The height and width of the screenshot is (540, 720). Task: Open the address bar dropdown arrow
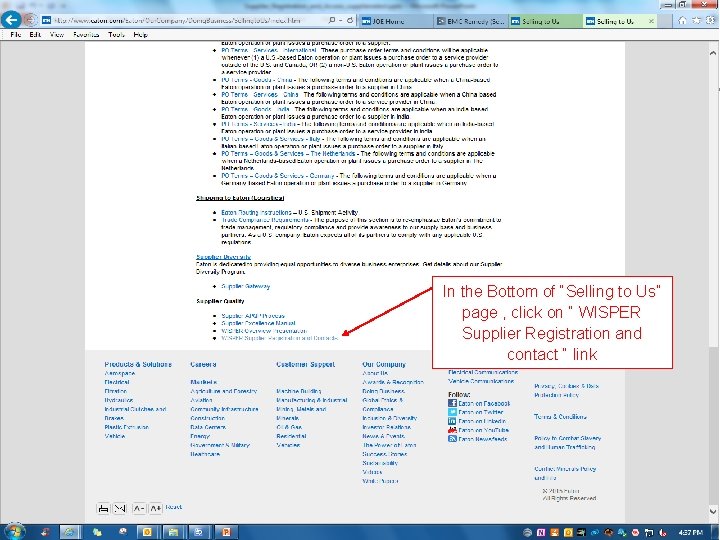tap(341, 21)
